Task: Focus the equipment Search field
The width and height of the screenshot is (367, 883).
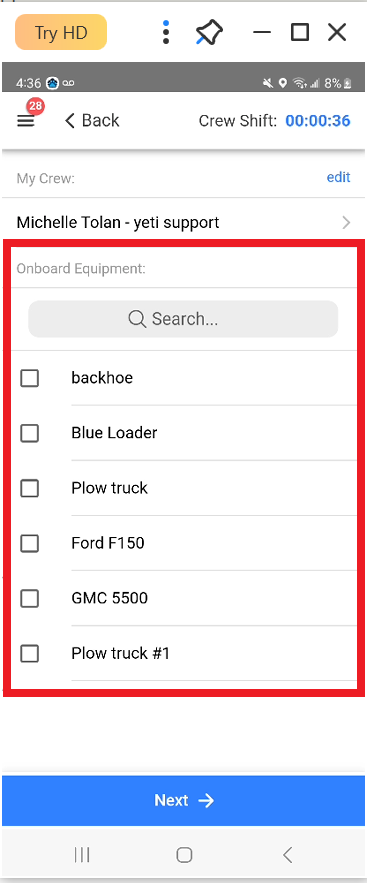Action: coord(183,319)
